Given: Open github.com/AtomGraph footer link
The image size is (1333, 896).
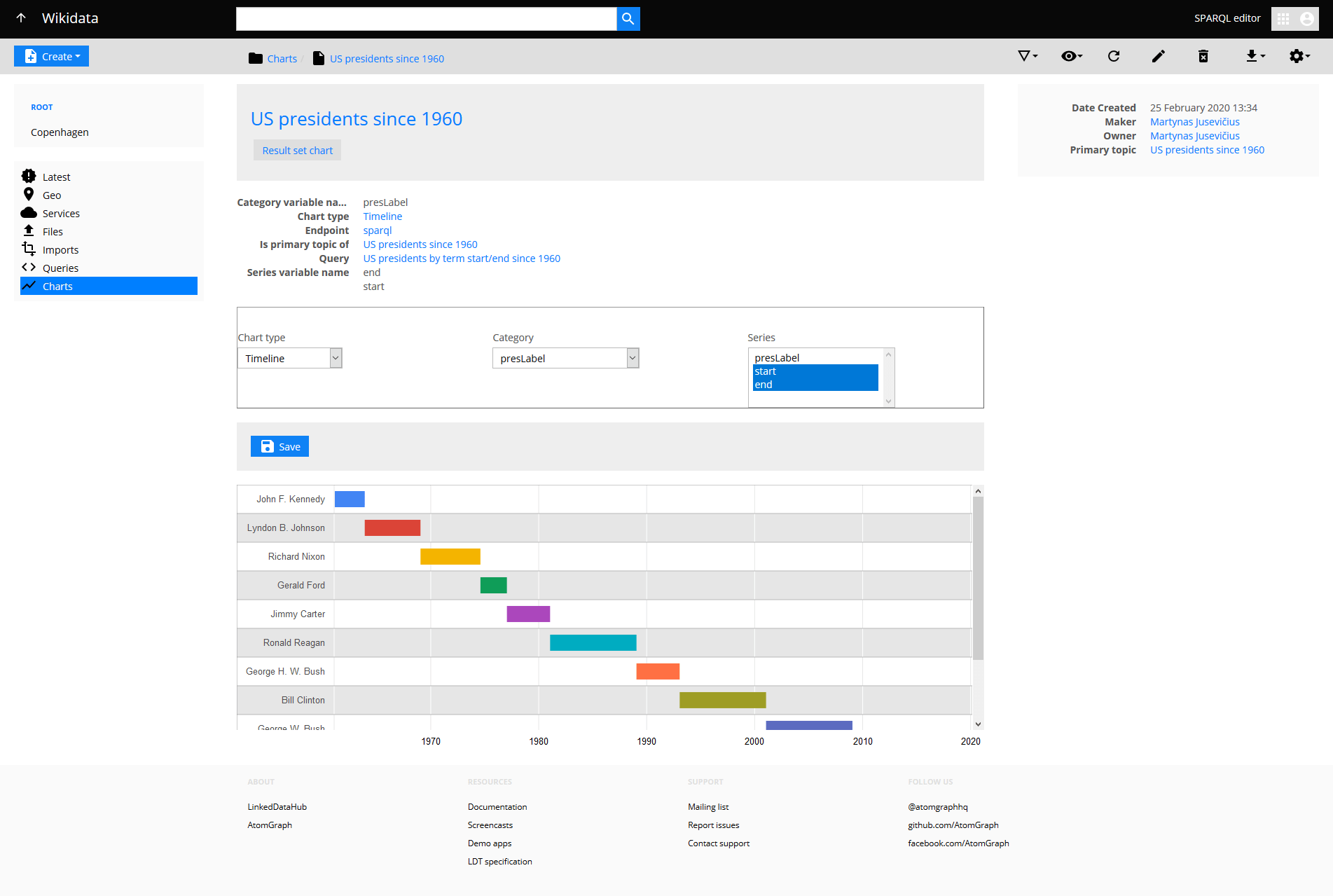Looking at the screenshot, I should point(953,825).
